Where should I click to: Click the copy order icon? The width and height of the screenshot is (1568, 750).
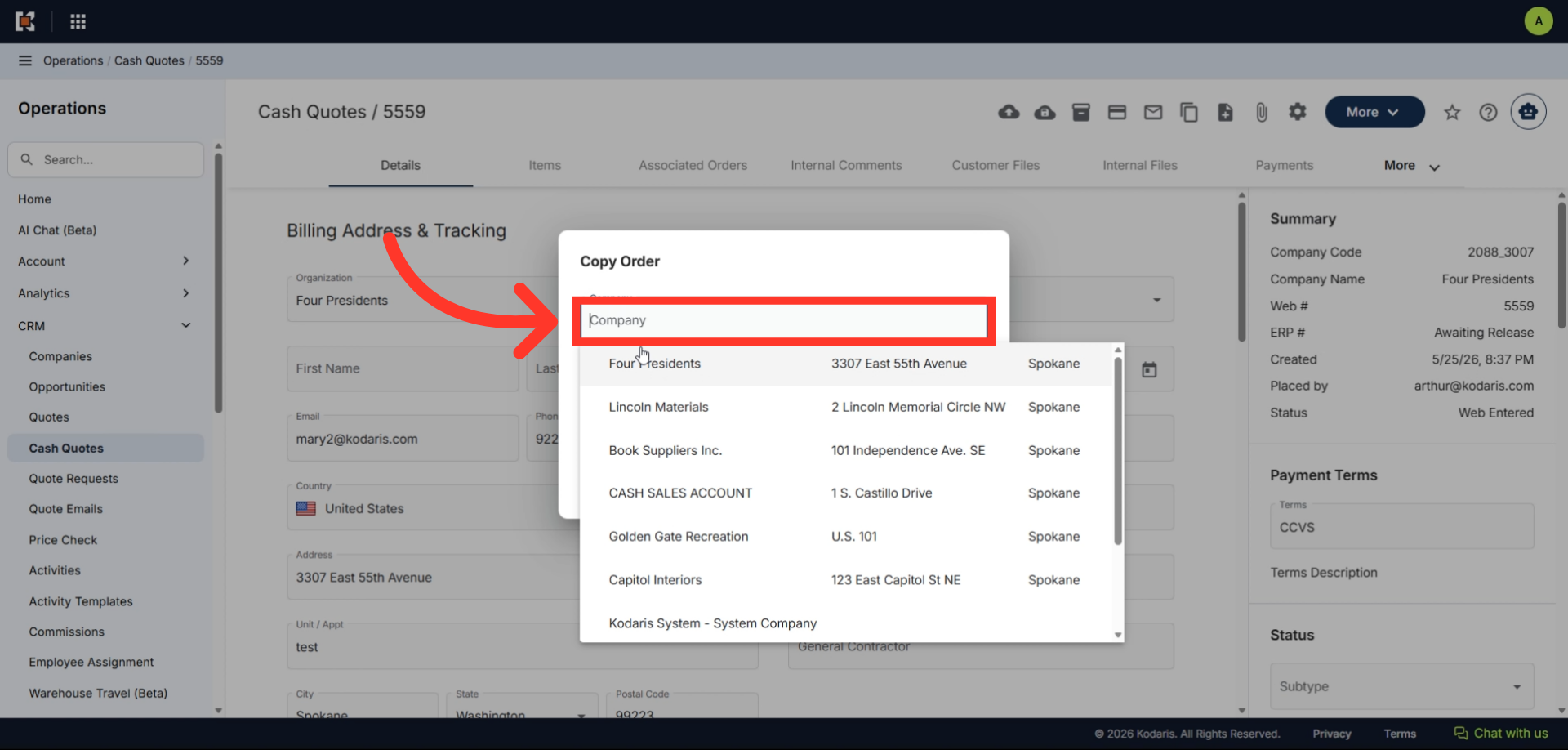pos(1188,112)
